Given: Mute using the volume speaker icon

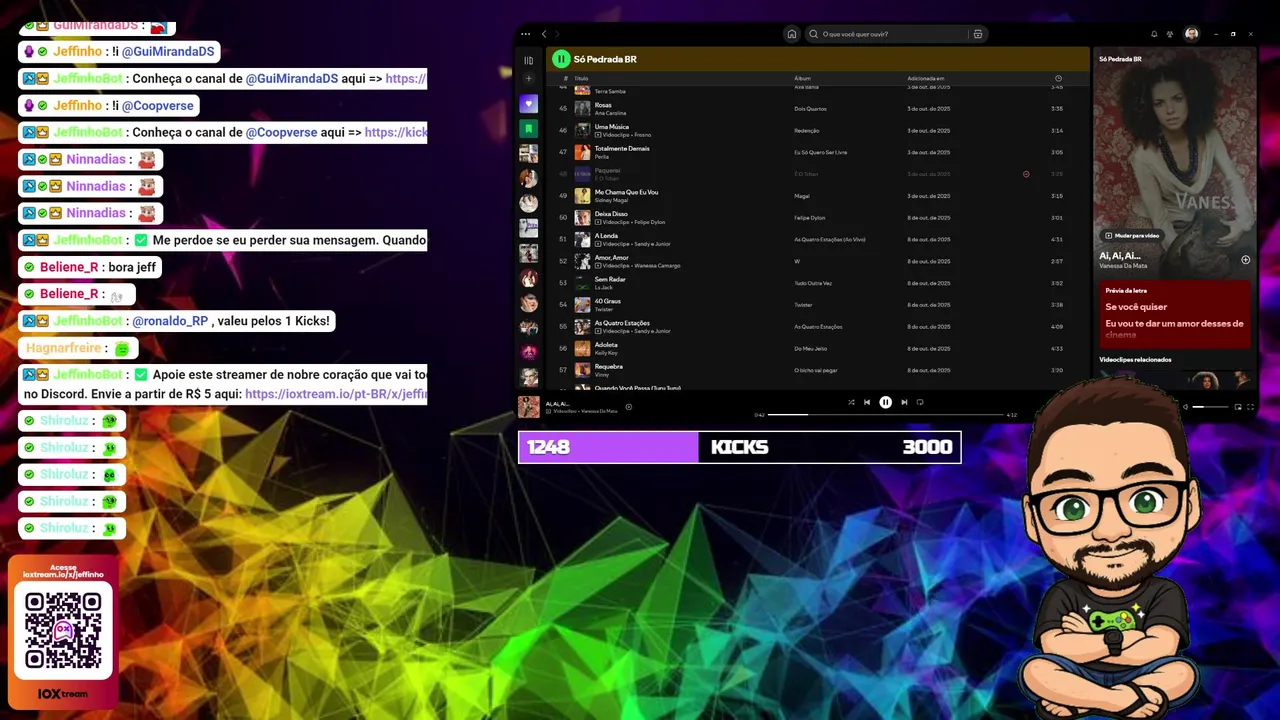Looking at the screenshot, I should coord(1185,407).
